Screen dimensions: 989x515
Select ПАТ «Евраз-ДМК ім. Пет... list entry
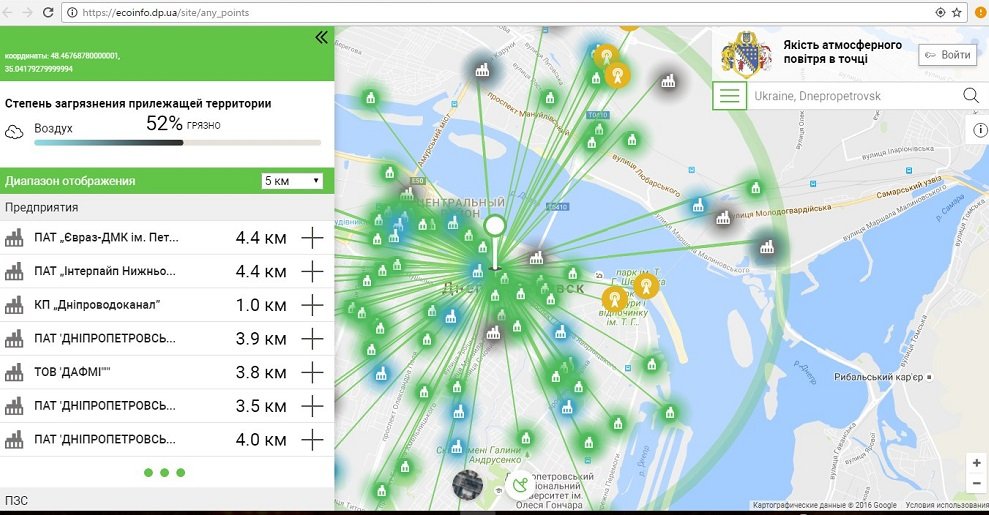tap(106, 238)
